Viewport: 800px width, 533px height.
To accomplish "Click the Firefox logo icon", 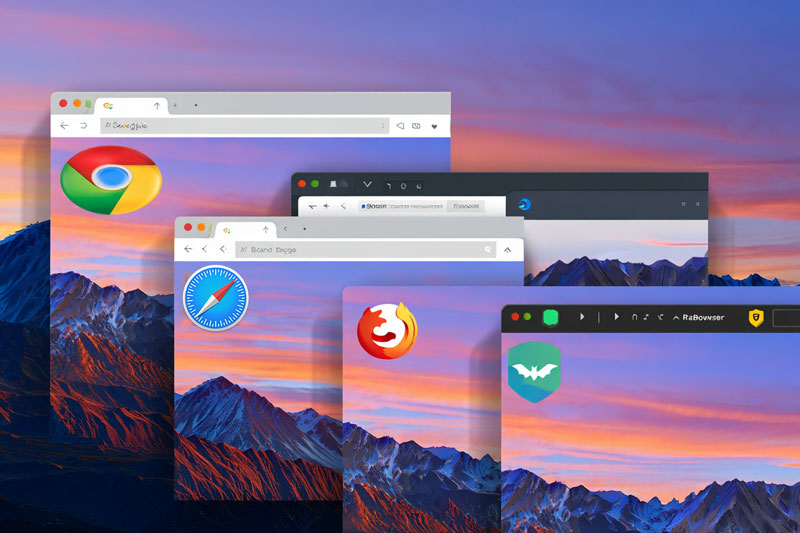I will click(x=387, y=330).
